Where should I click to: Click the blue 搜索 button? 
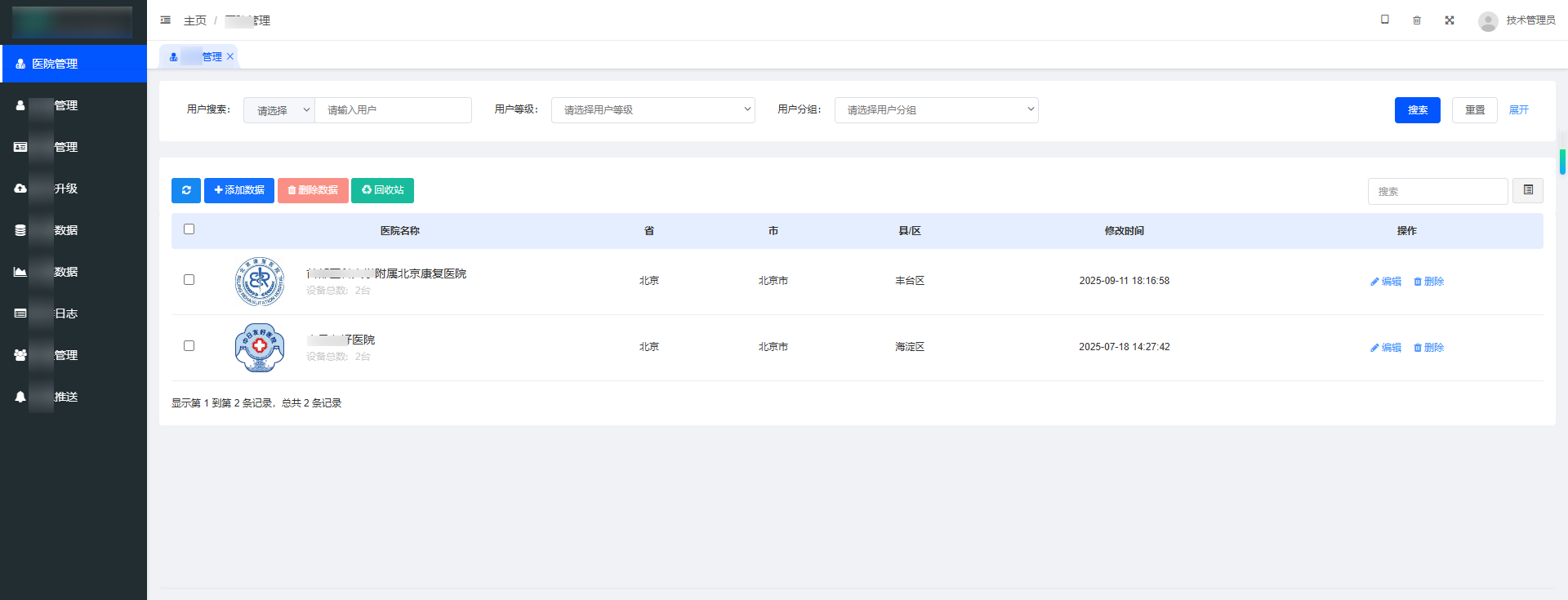pos(1418,110)
